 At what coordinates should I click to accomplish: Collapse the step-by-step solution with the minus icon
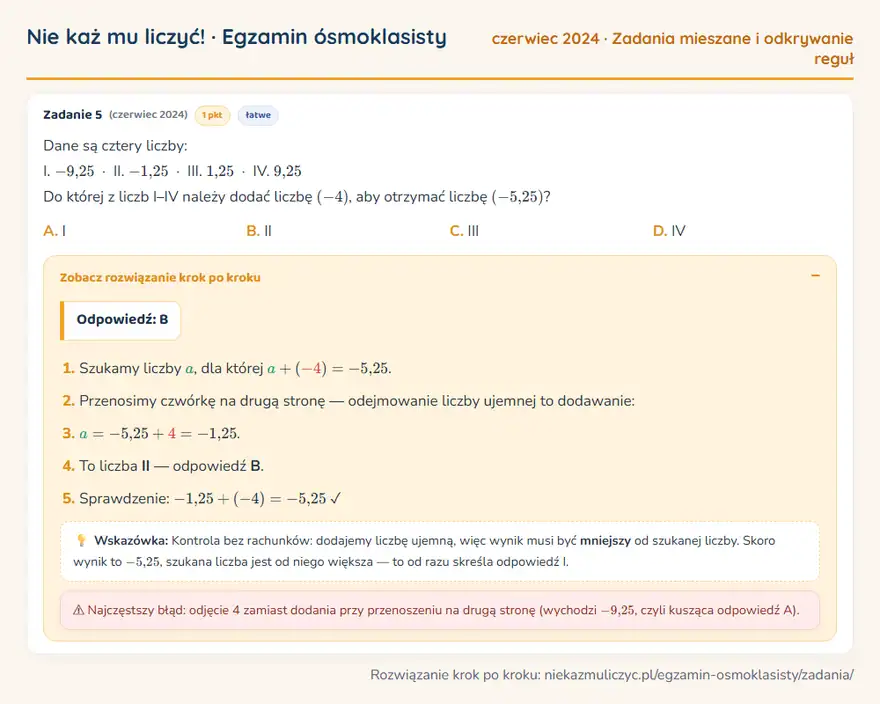[815, 276]
